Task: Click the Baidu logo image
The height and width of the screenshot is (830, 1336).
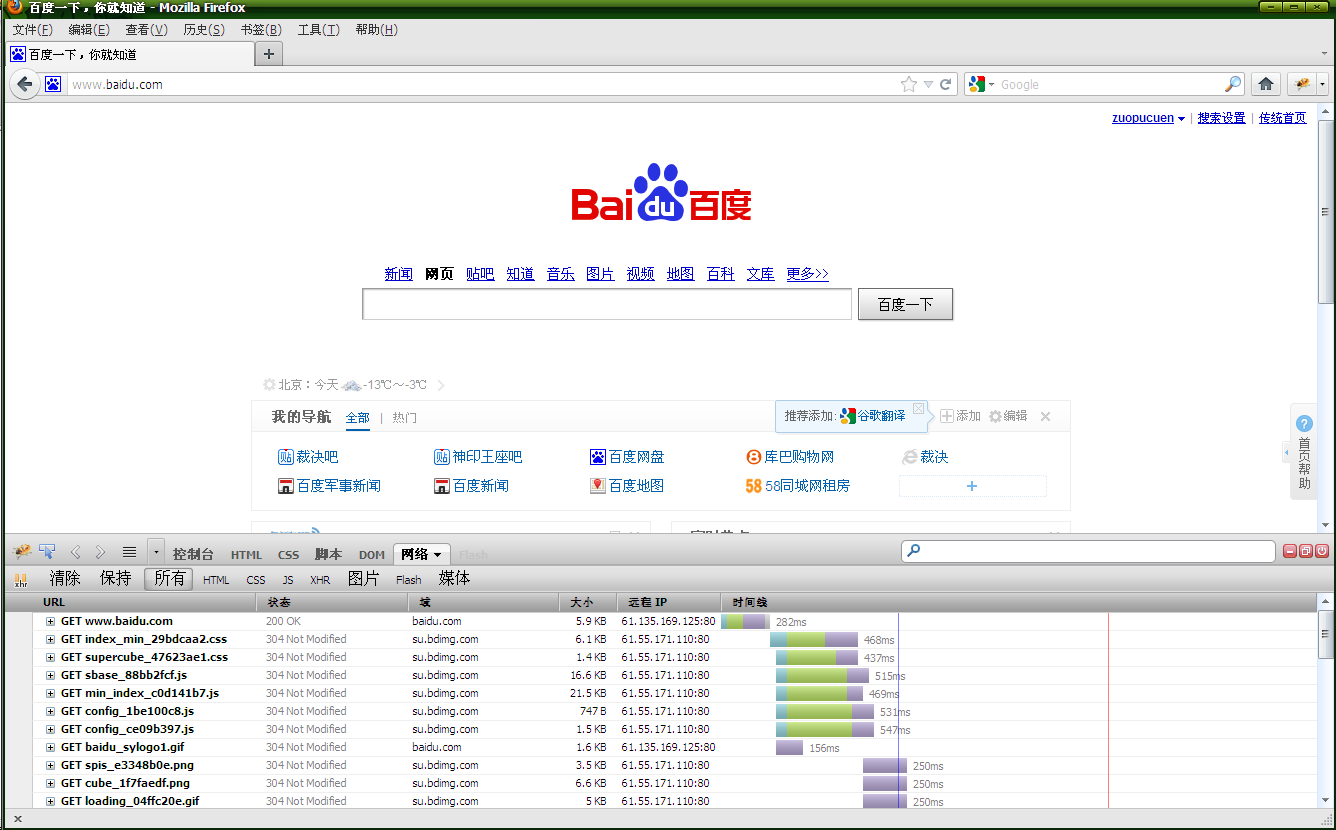Action: 661,192
